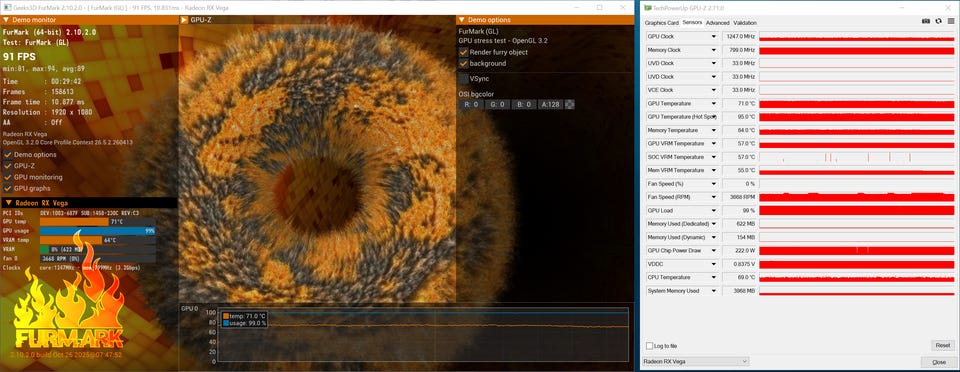Image resolution: width=960 pixels, height=372 pixels.
Task: Open Fan Speed (RPM) dropdown
Action: click(713, 197)
